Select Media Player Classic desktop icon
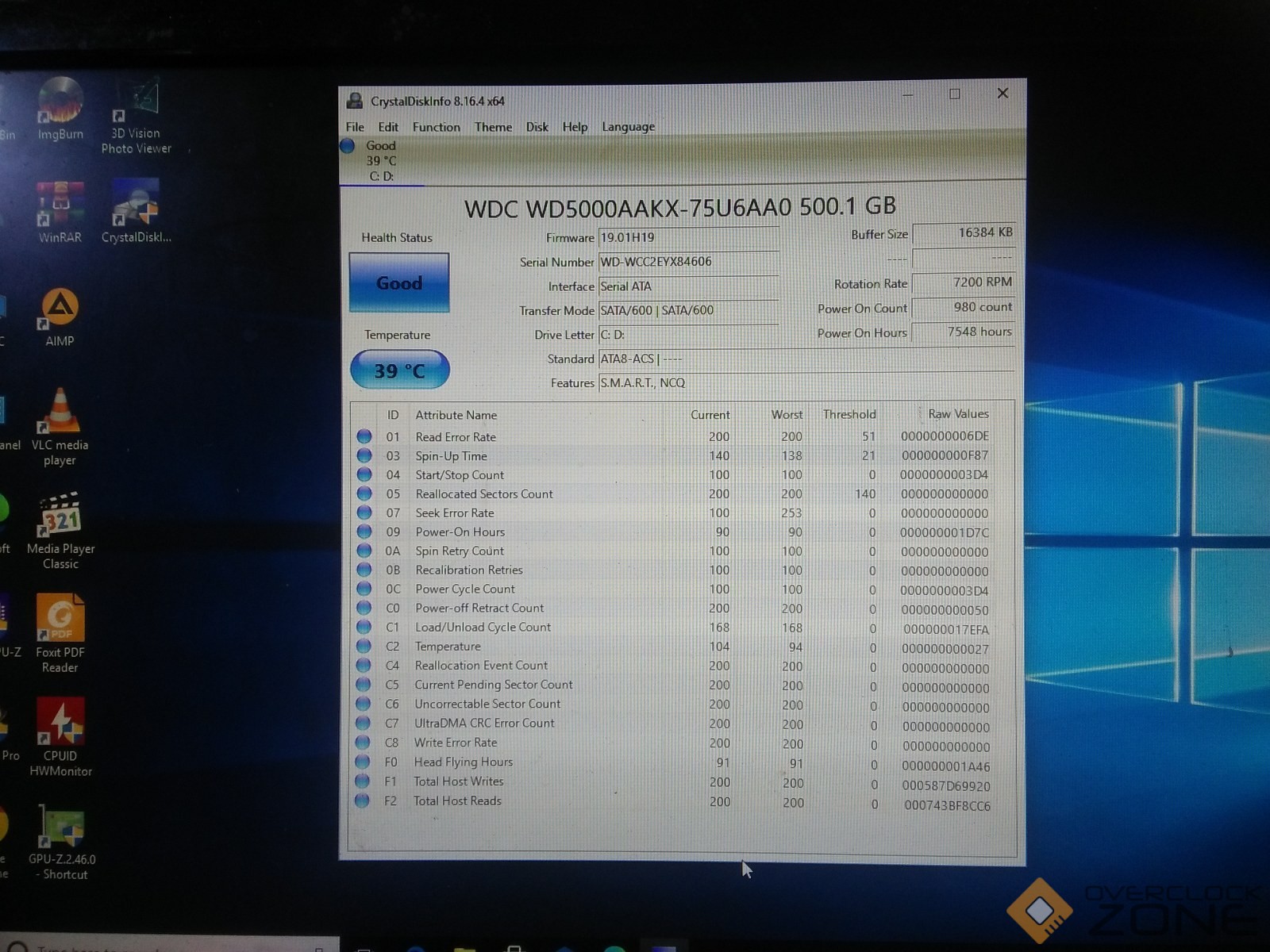The image size is (1270, 952). pyautogui.click(x=60, y=531)
